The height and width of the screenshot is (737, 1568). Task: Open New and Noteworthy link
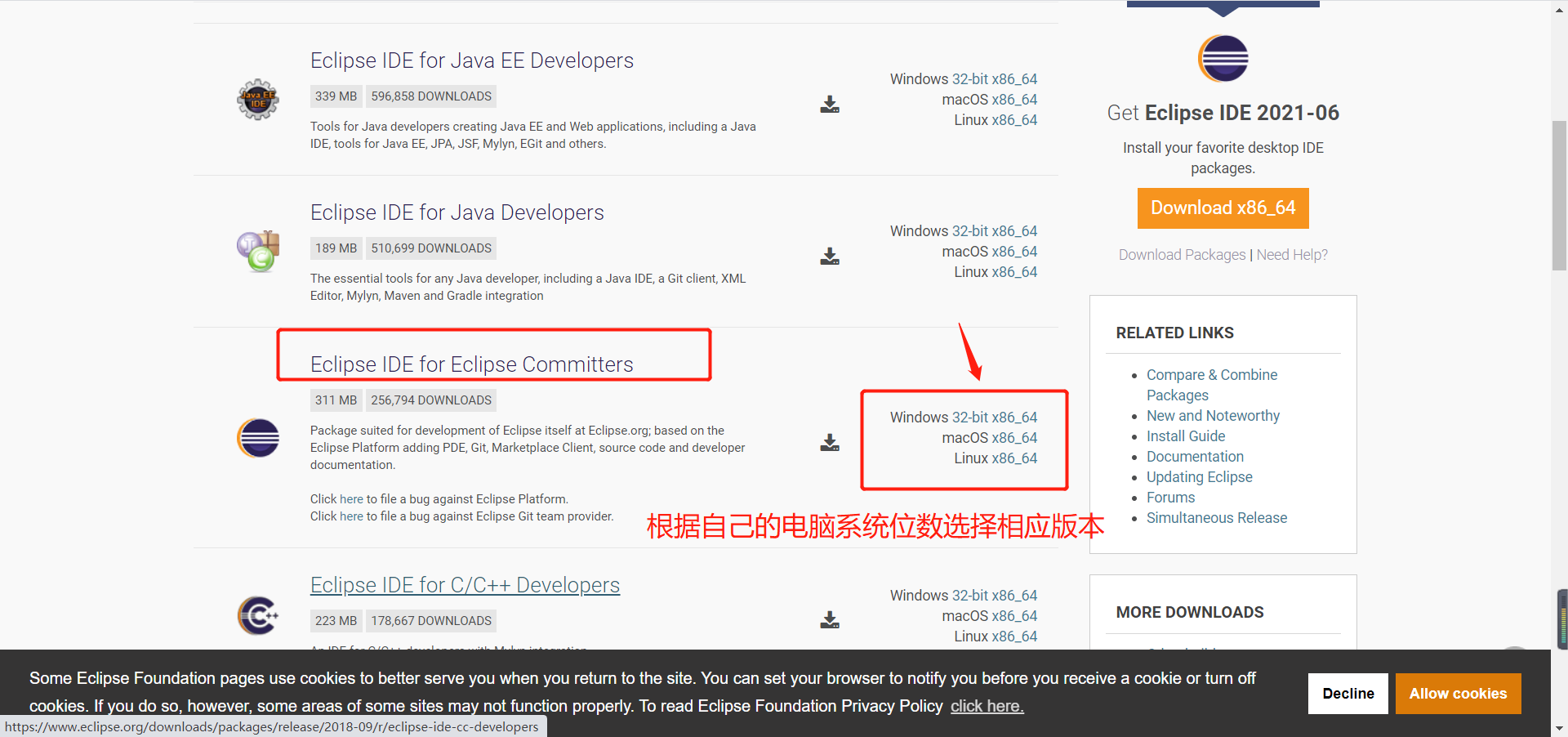coord(1213,416)
